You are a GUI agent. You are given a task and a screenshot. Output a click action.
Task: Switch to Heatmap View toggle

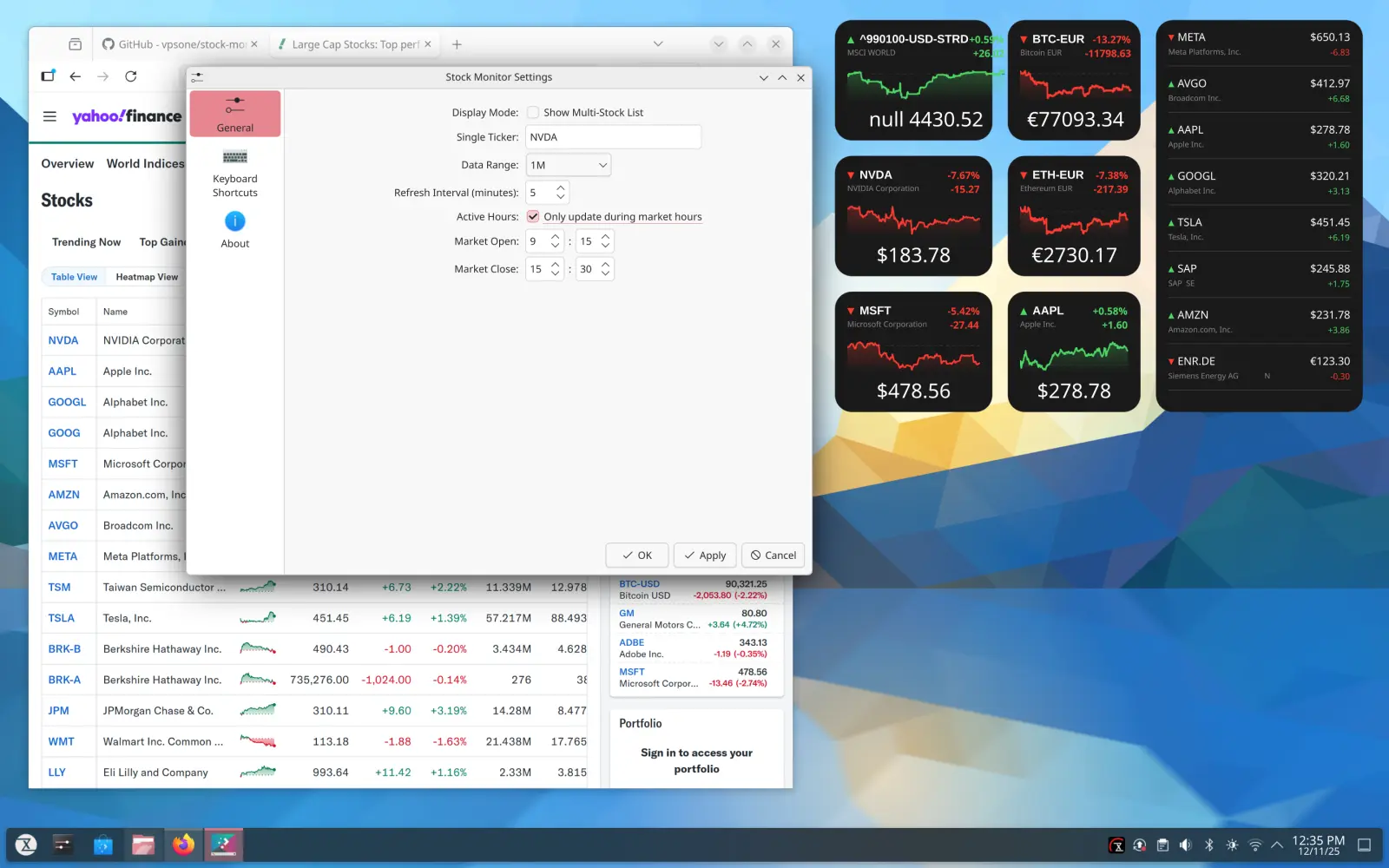tap(146, 276)
